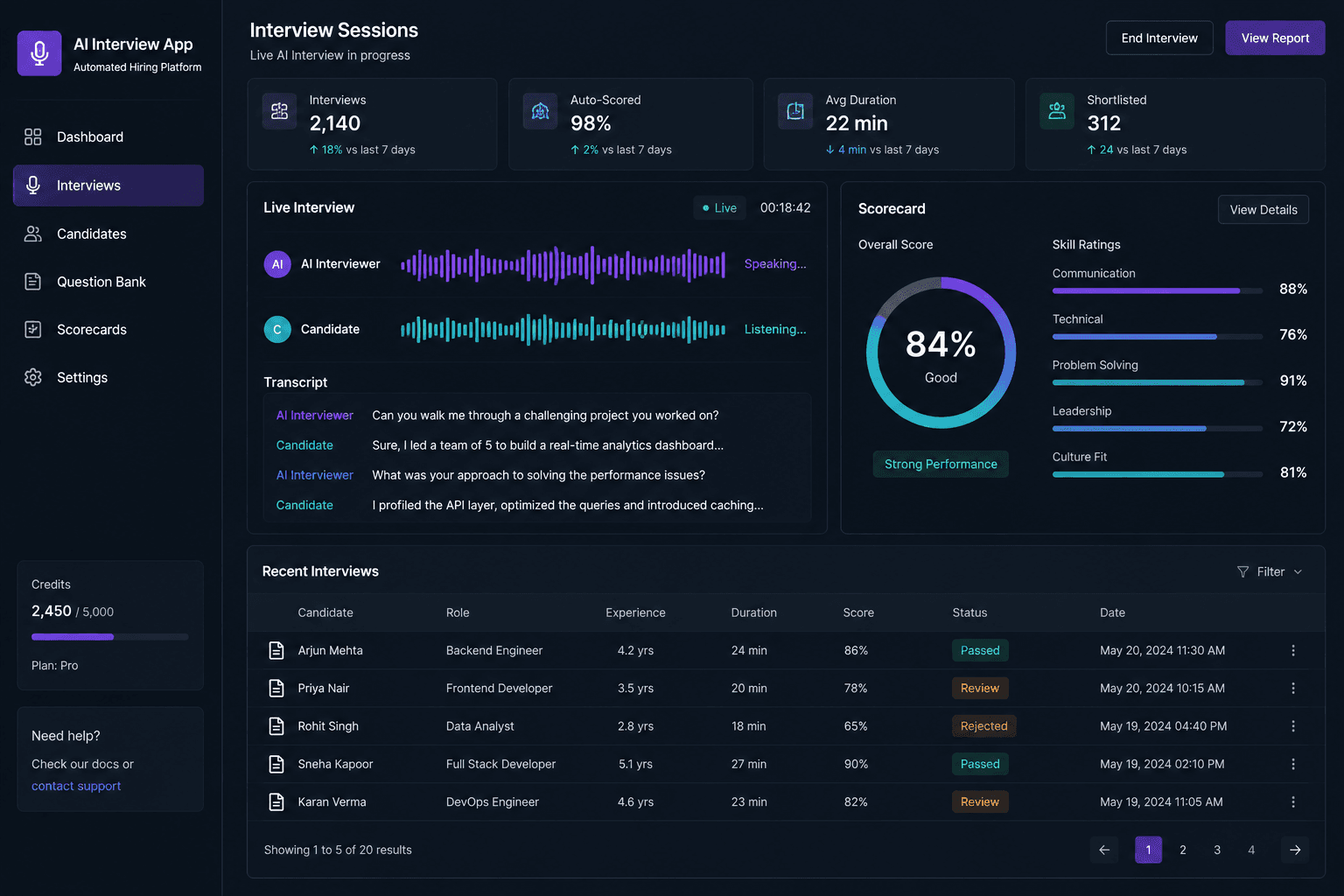
Task: Open more options for Arjun Mehta row
Action: point(1293,650)
